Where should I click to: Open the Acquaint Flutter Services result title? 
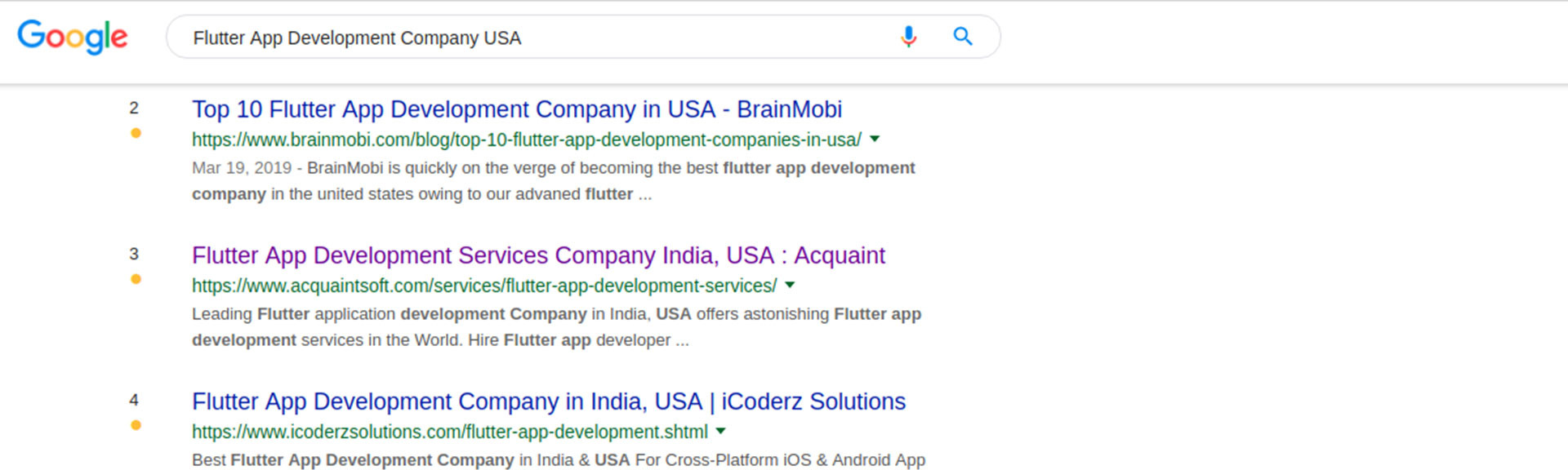click(x=538, y=255)
